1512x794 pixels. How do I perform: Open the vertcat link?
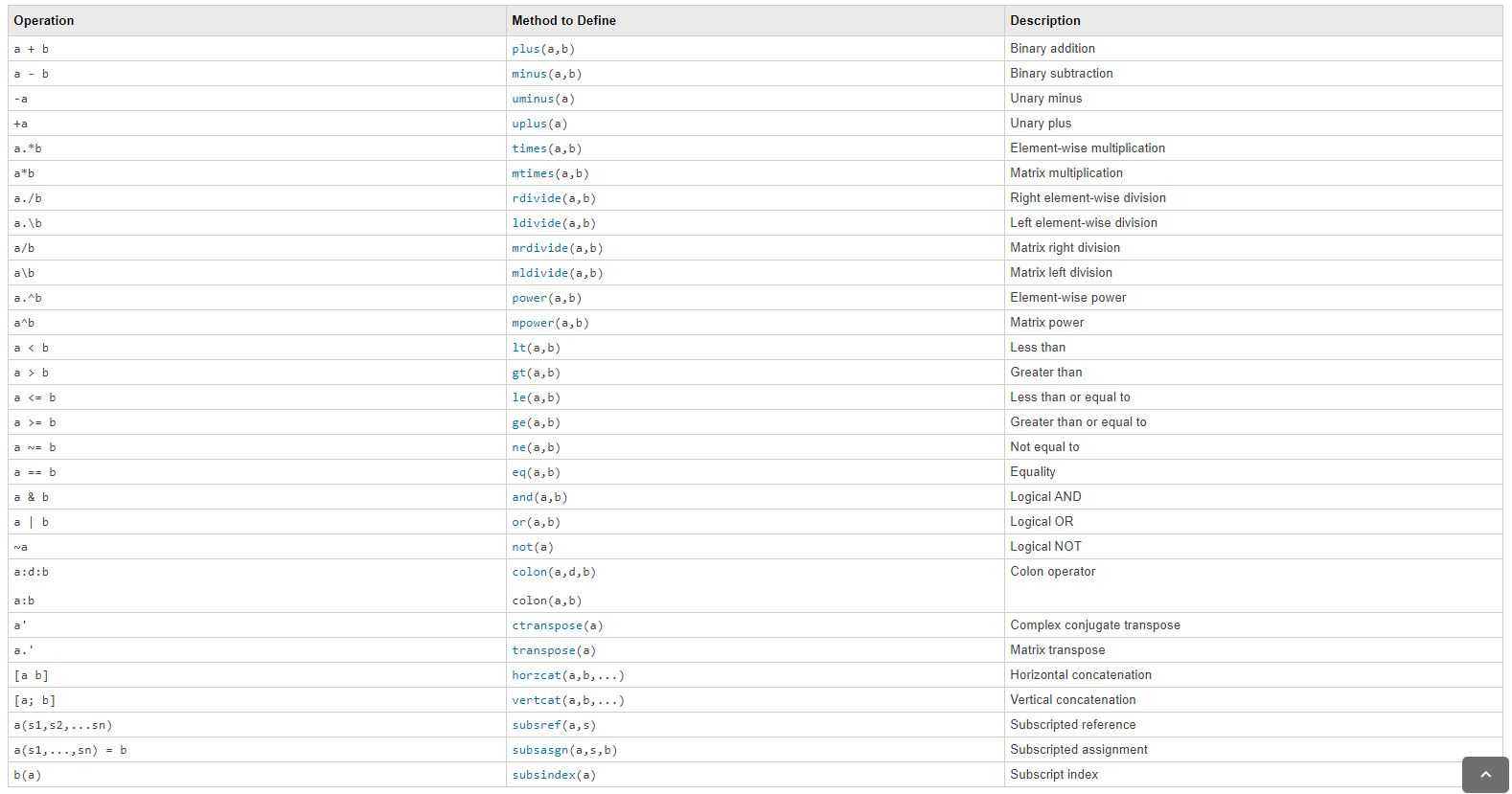click(536, 700)
